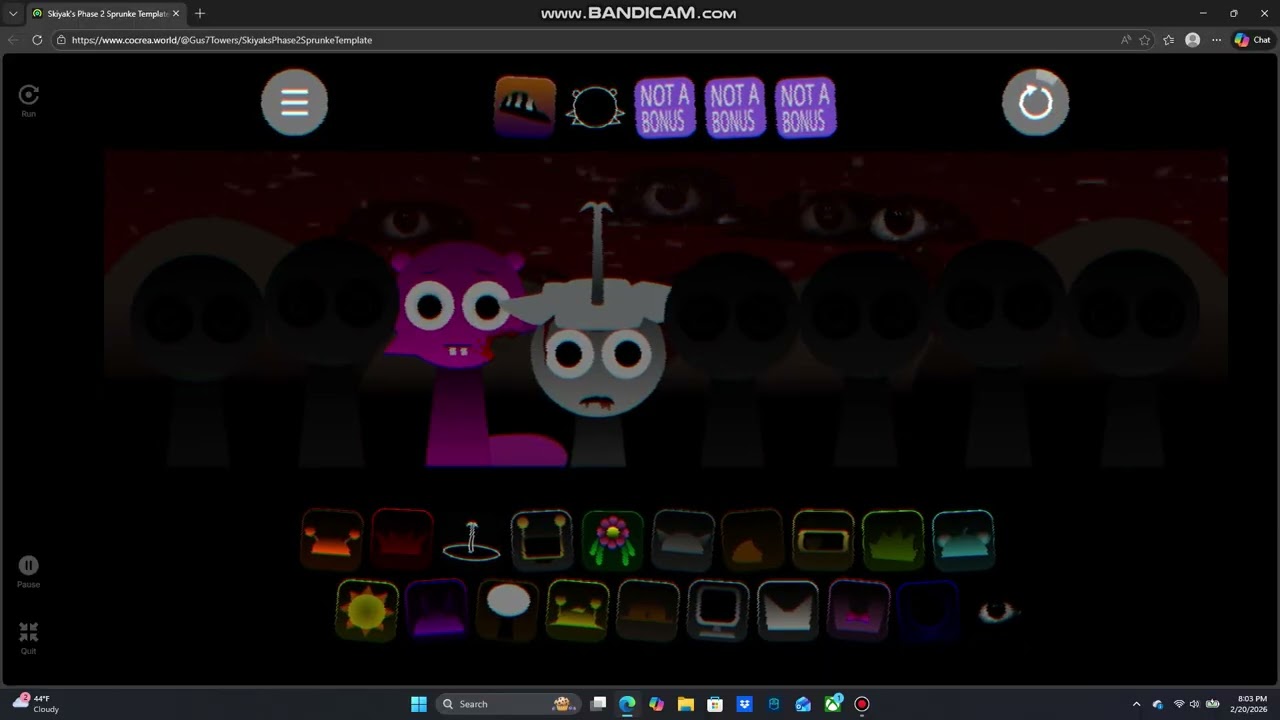The image size is (1280, 720).
Task: Click the Run button in left sidebar
Action: pyautogui.click(x=29, y=100)
